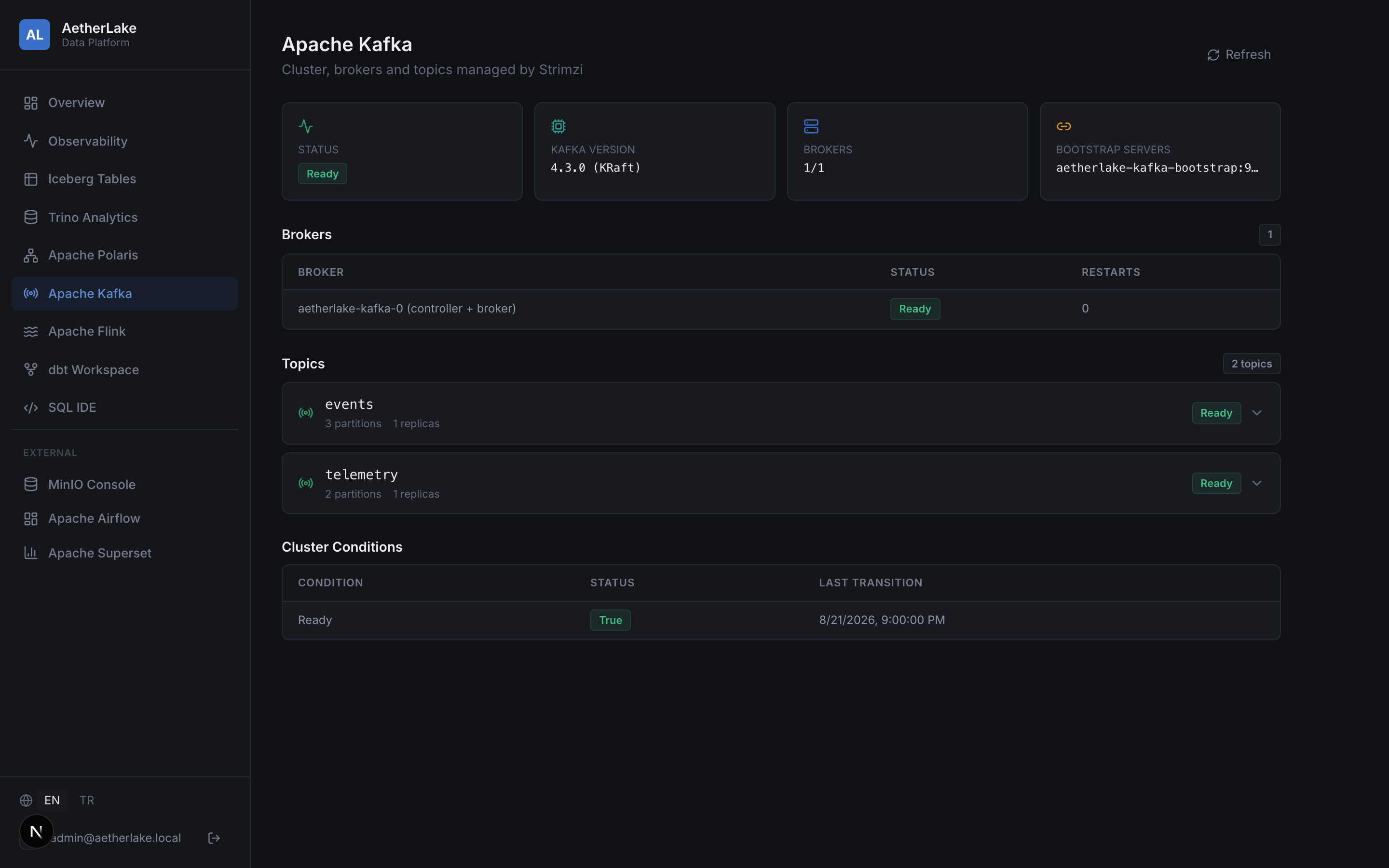Click the telemetry topic Ready badge

[x=1216, y=483]
